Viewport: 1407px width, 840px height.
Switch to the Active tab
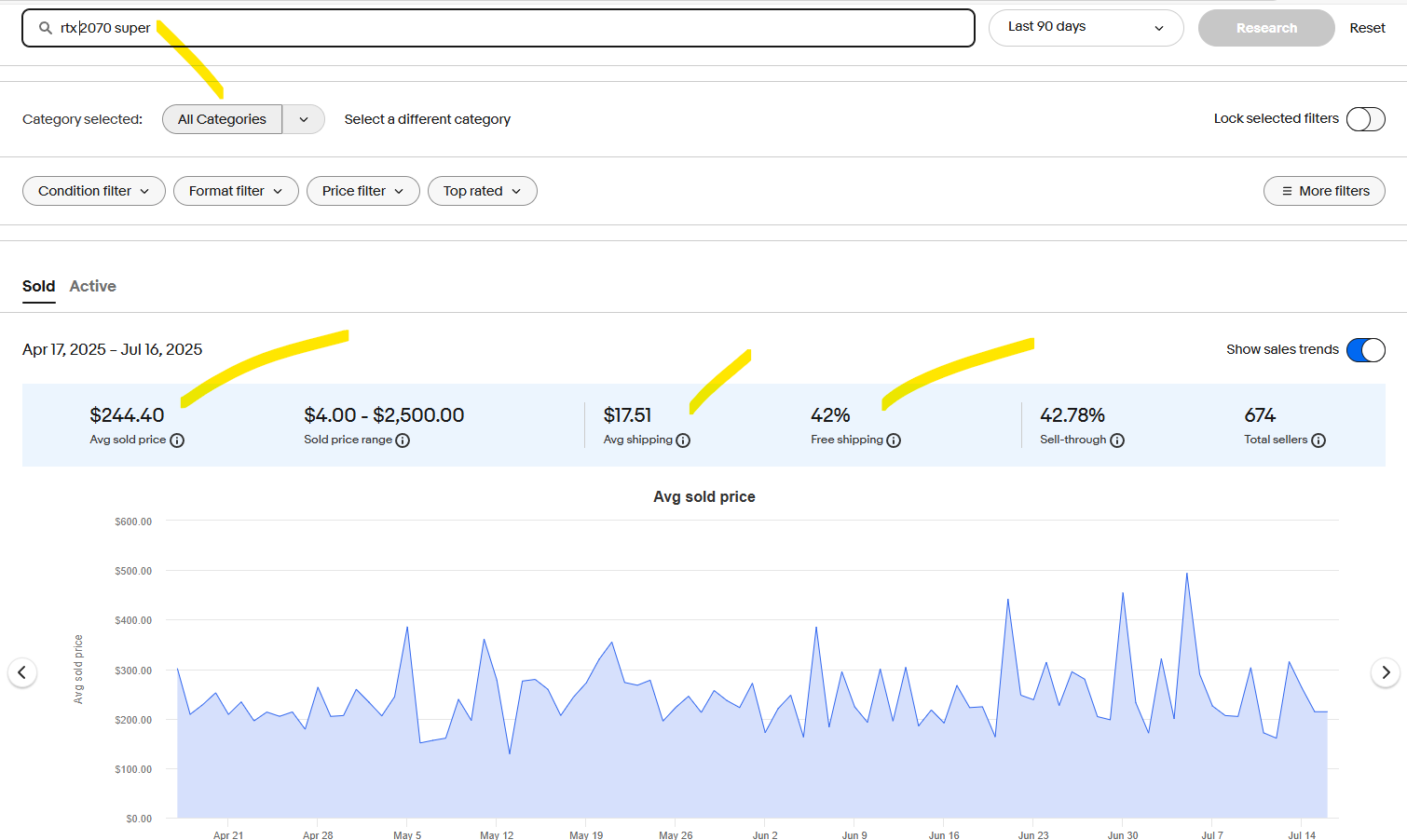tap(93, 286)
